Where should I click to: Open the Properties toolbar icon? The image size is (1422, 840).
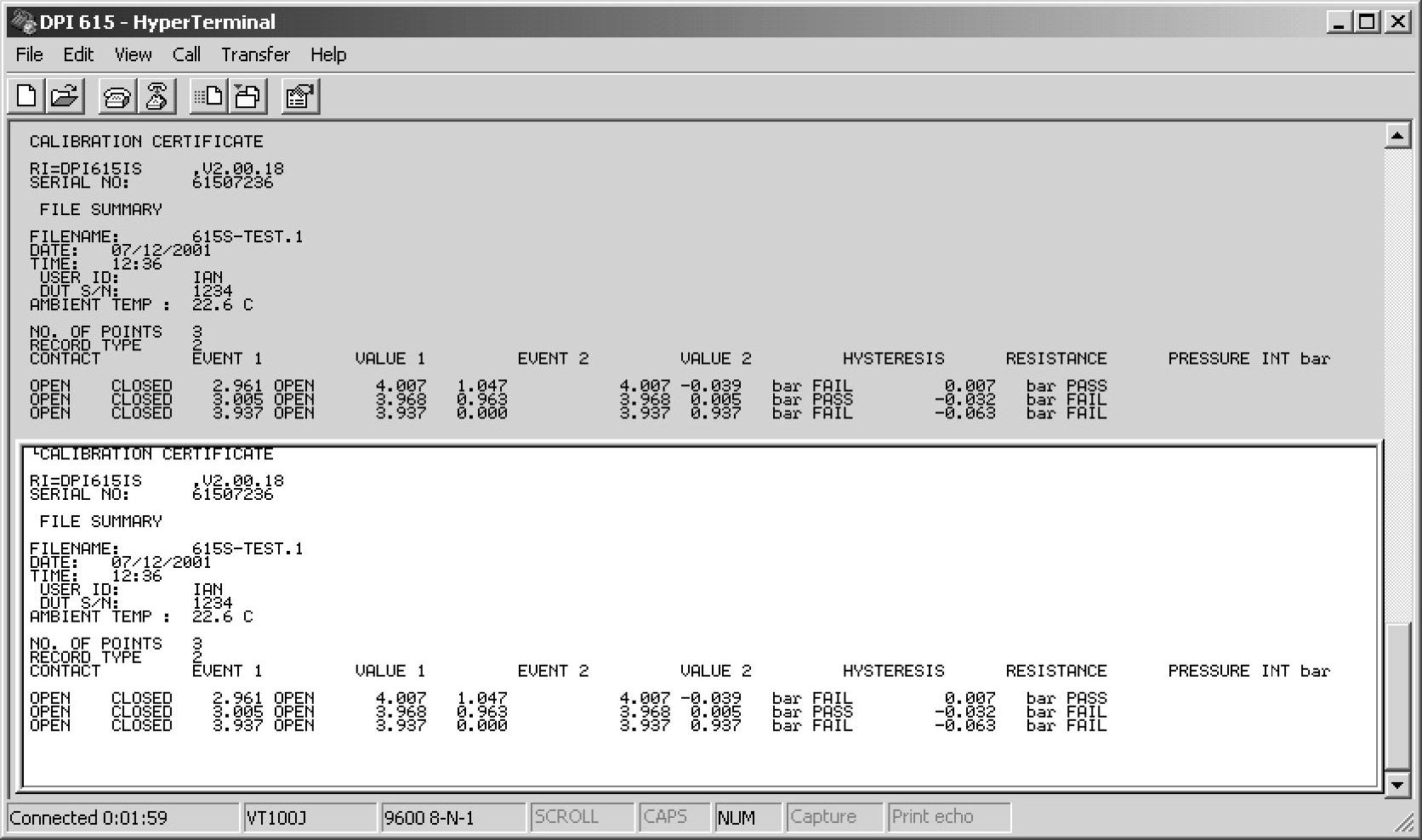pyautogui.click(x=300, y=96)
